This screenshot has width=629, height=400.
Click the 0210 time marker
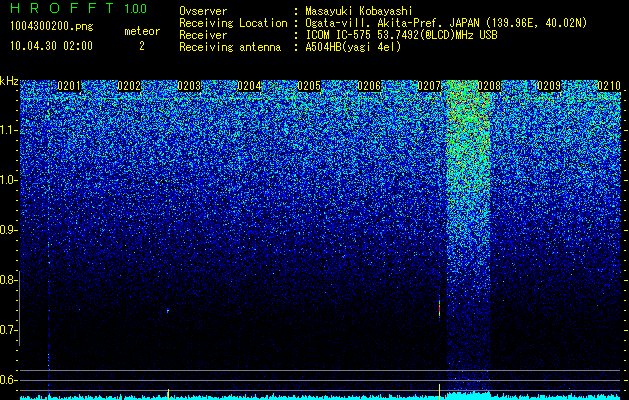(x=609, y=86)
